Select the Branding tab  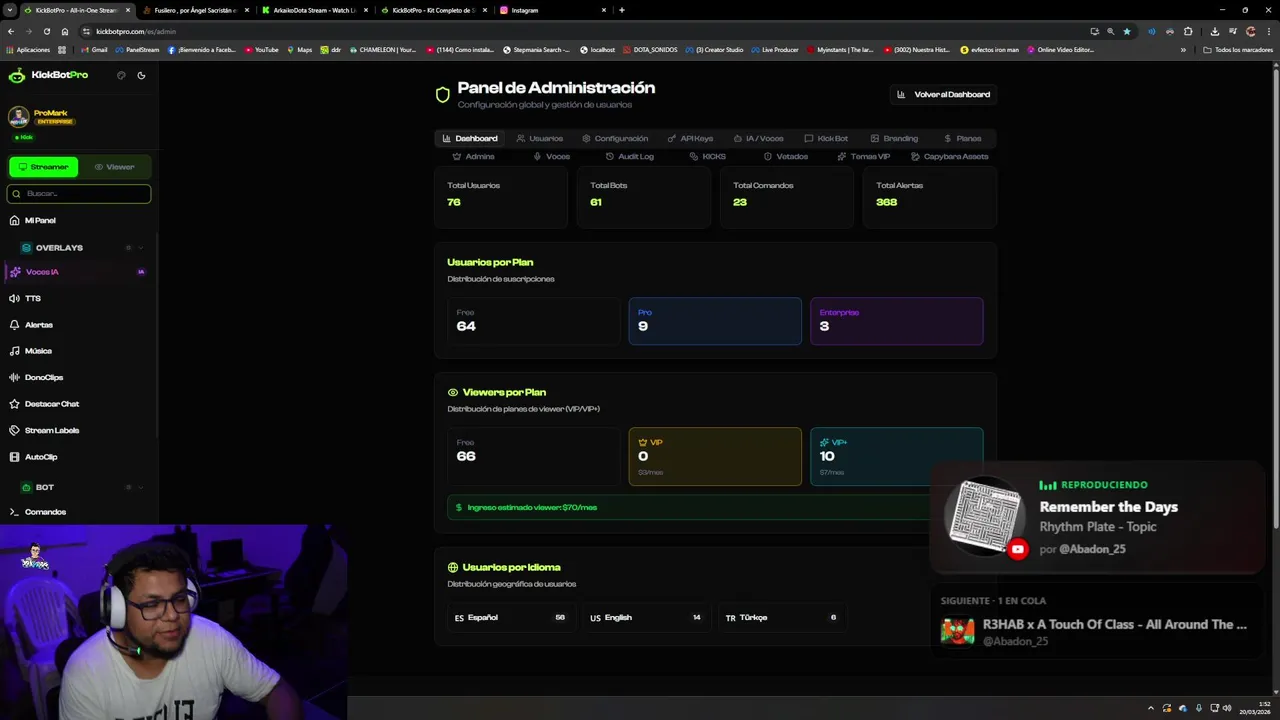(894, 138)
